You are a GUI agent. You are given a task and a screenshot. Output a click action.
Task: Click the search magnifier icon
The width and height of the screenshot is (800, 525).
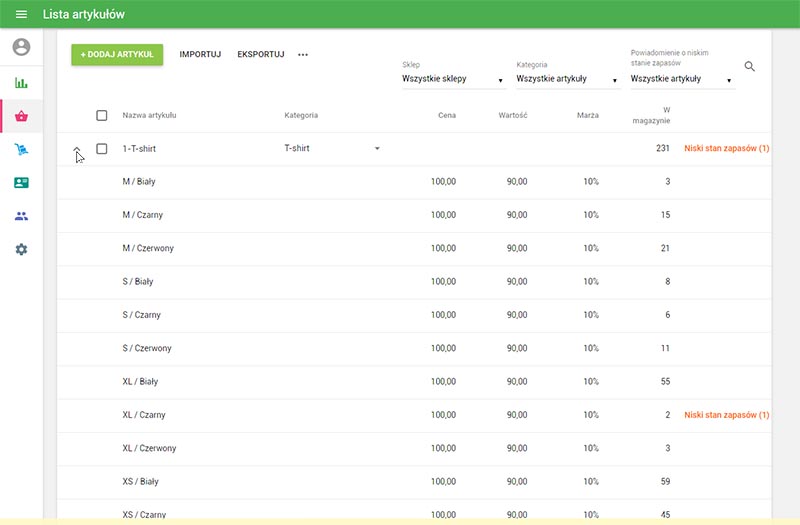pos(750,67)
